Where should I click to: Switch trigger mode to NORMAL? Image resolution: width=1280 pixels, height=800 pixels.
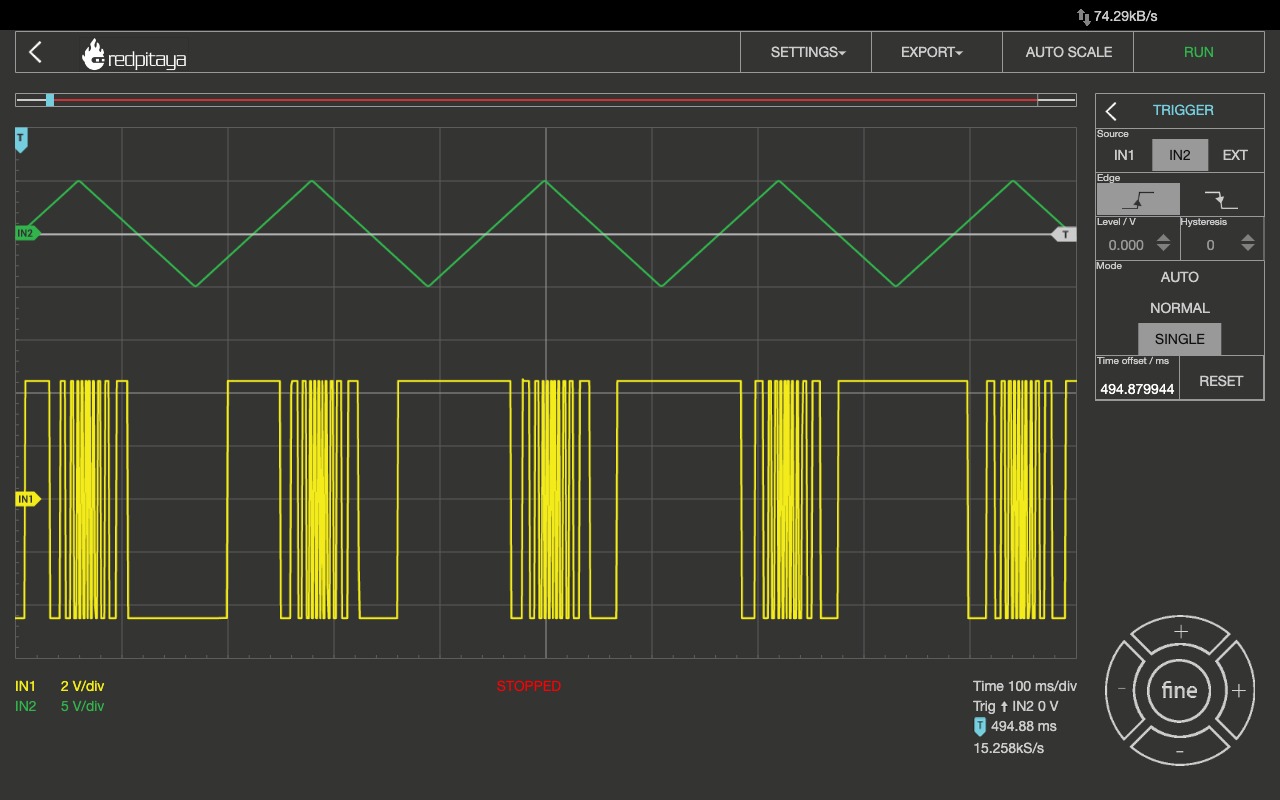coord(1179,308)
